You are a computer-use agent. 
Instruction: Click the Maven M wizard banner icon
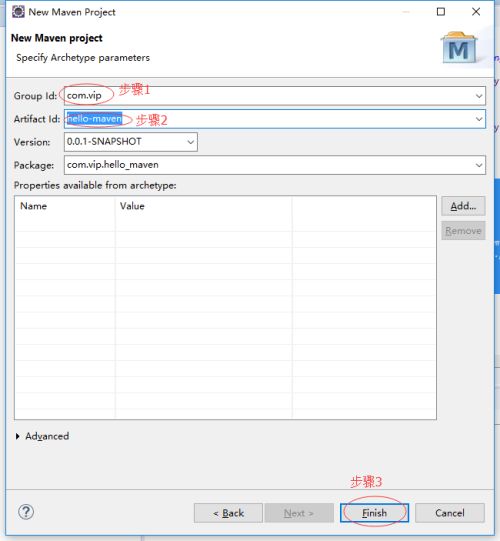click(459, 48)
